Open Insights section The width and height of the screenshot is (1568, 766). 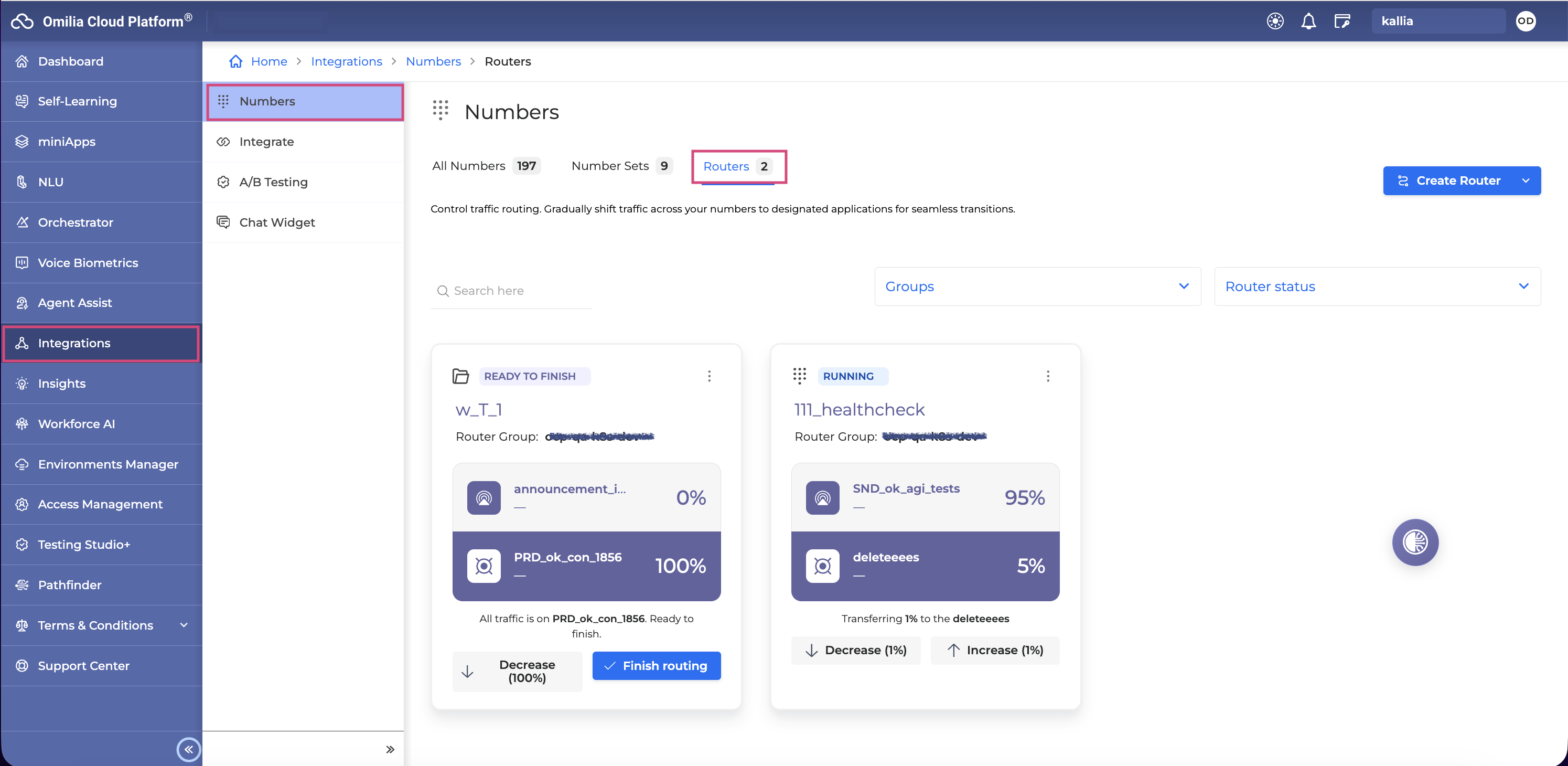(x=101, y=384)
